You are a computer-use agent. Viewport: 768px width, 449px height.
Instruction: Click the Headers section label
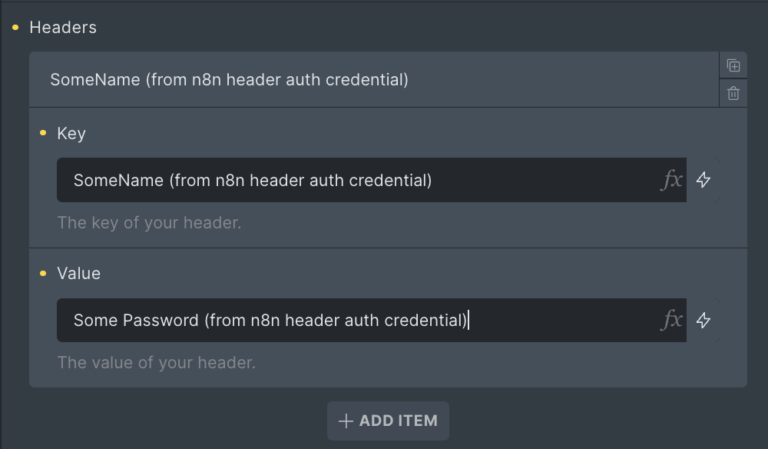(x=63, y=28)
